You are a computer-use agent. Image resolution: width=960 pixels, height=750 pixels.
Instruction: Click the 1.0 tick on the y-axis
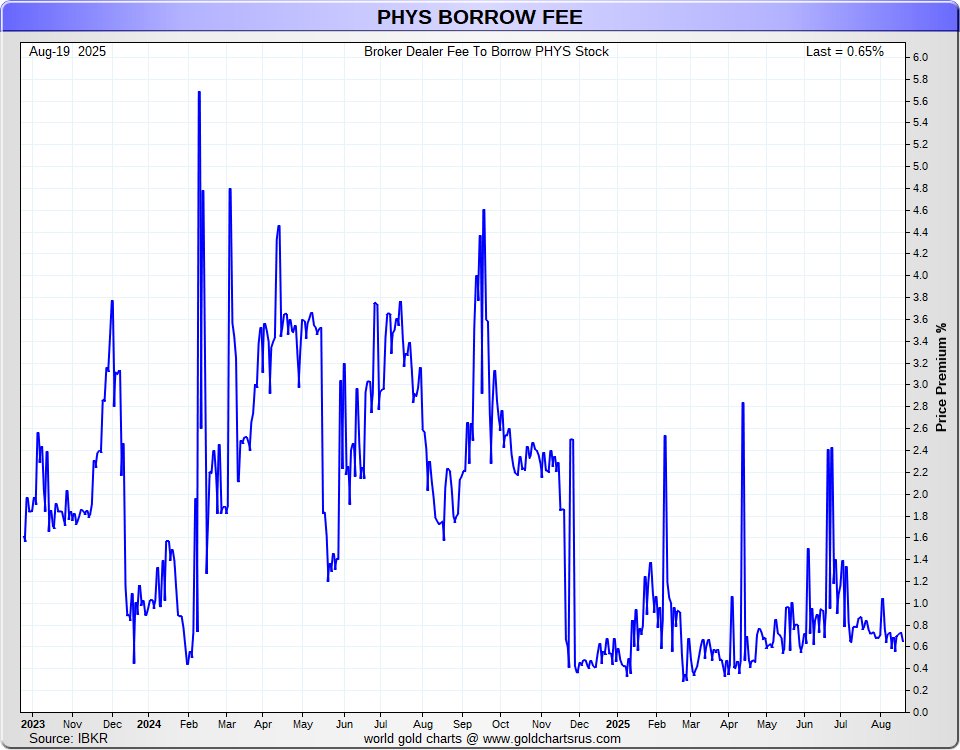click(x=920, y=603)
